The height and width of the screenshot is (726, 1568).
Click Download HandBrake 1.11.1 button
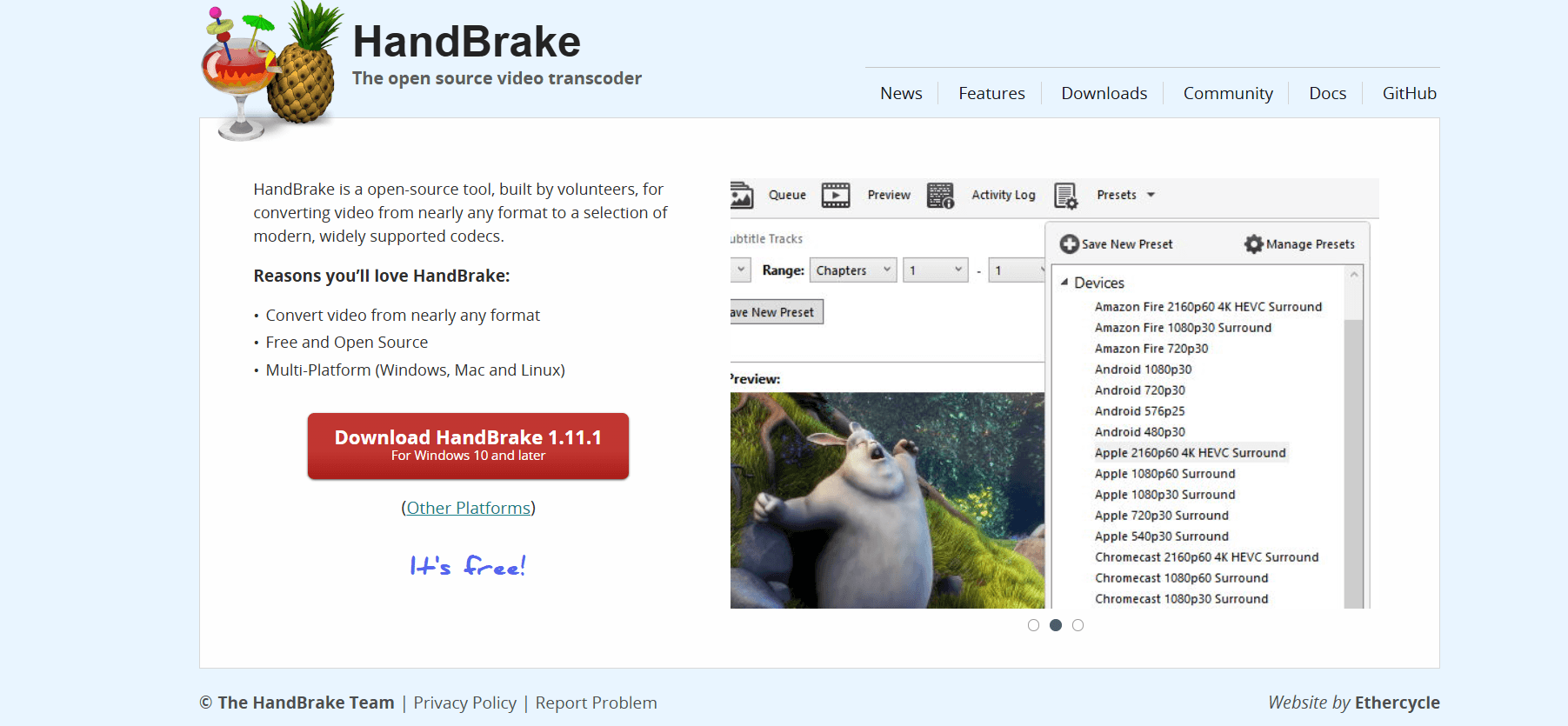(x=468, y=446)
